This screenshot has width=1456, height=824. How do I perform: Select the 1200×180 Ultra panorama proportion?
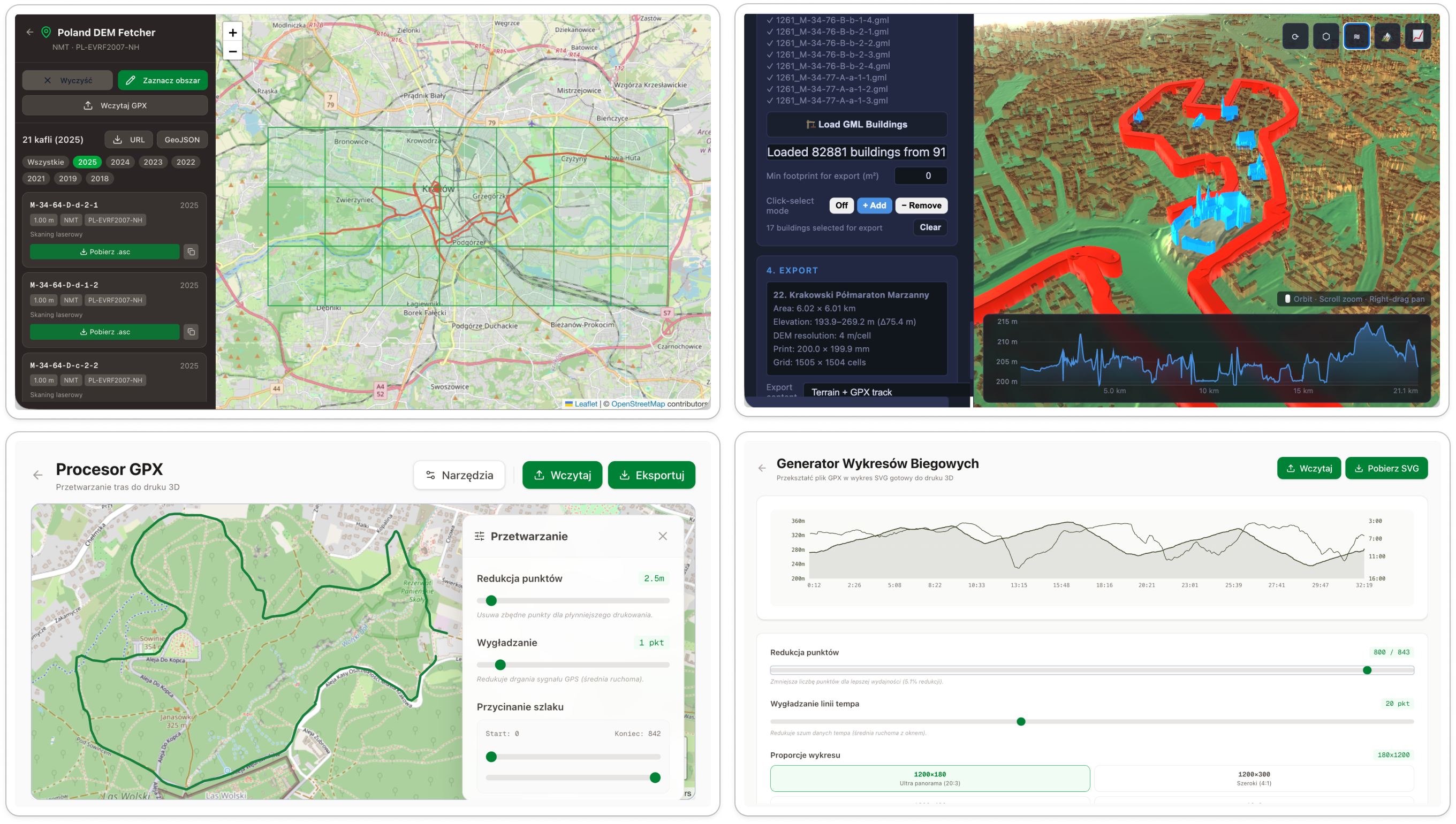point(929,778)
